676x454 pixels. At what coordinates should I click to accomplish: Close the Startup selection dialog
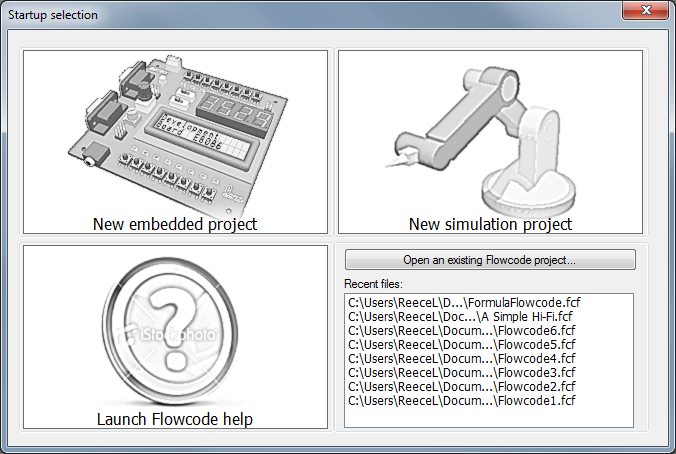[x=645, y=10]
